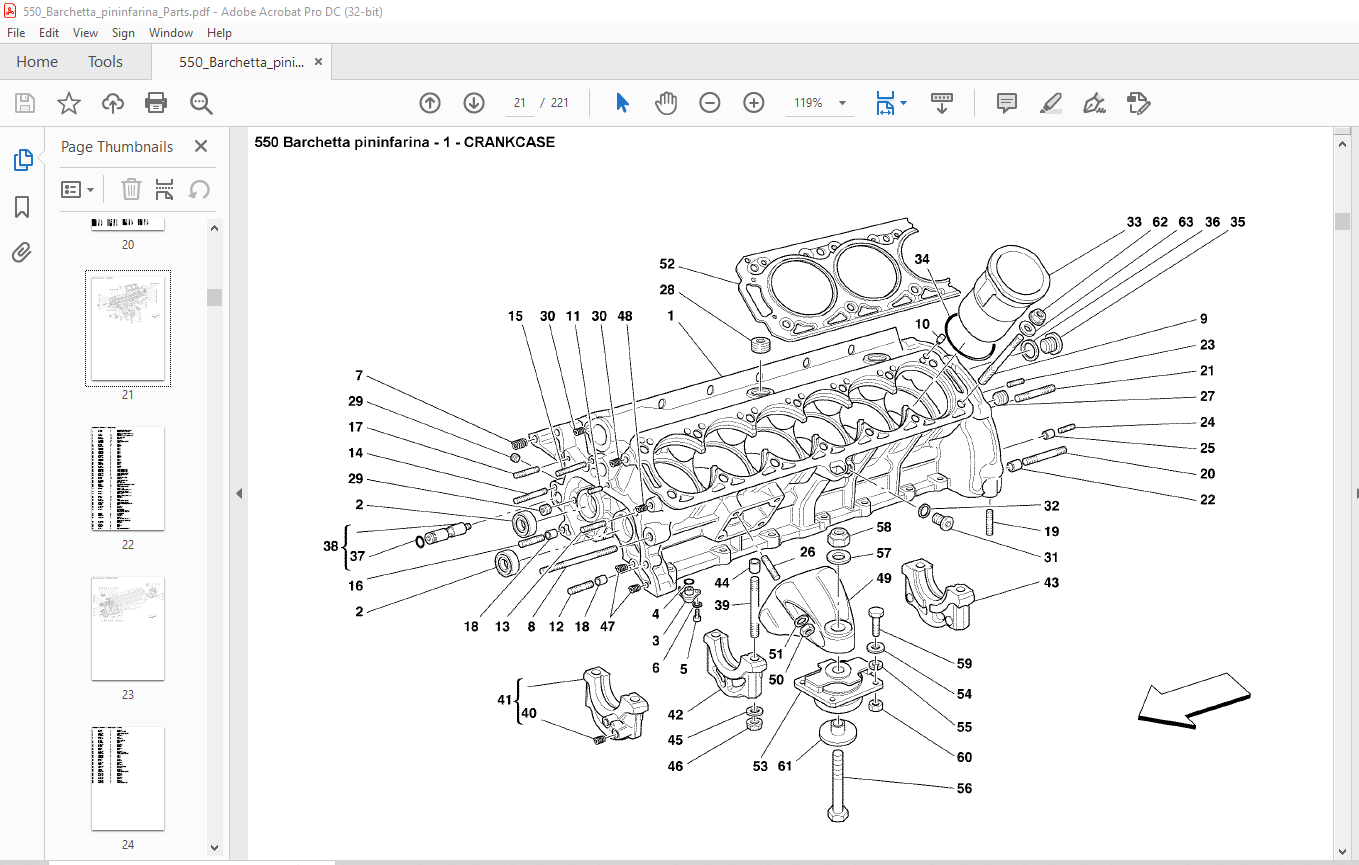Select page 24 thumbnail
The width and height of the screenshot is (1359, 865).
tap(127, 779)
